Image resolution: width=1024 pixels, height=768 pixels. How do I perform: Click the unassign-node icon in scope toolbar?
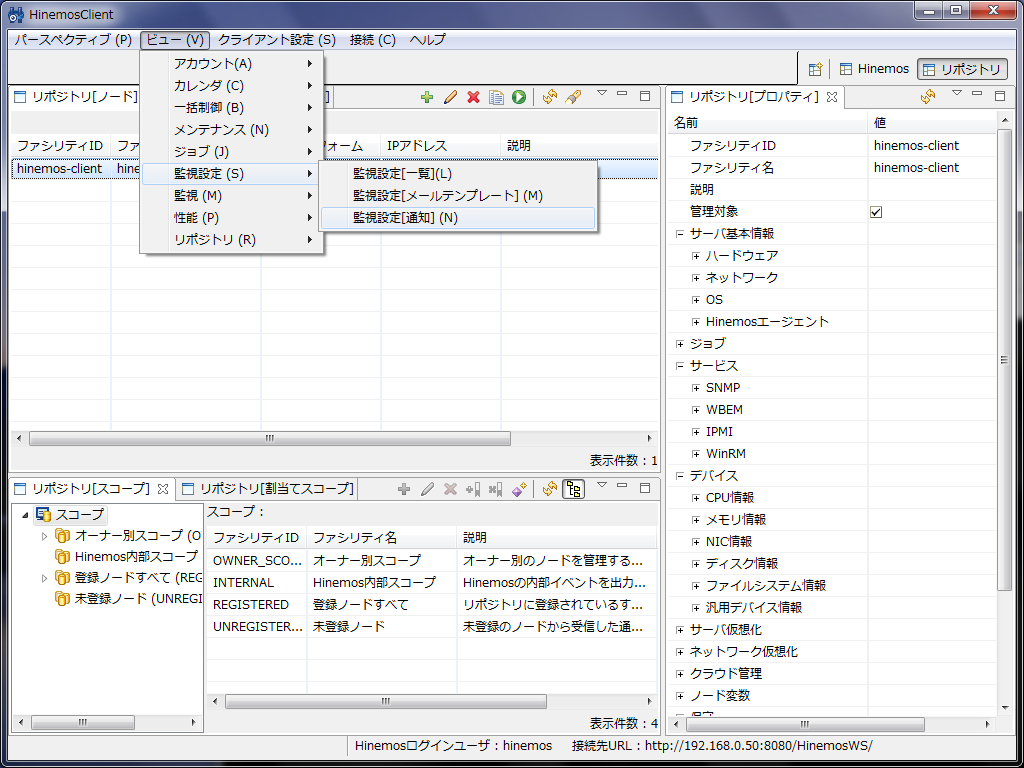coord(496,488)
